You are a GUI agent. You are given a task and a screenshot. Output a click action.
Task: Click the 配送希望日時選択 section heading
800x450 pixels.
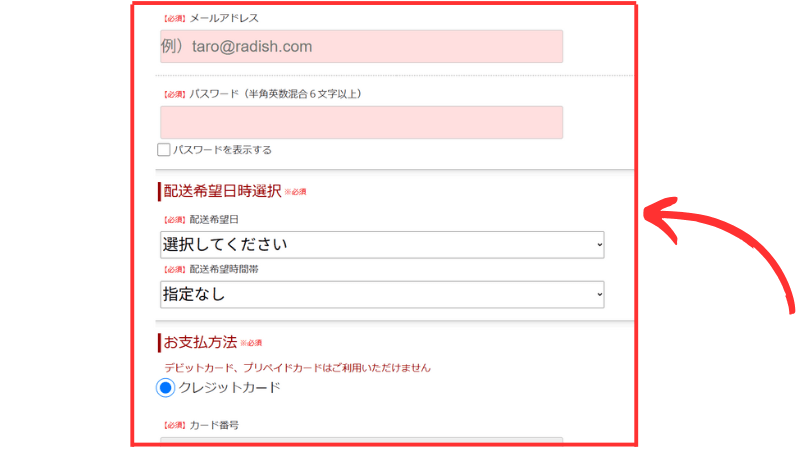coord(222,191)
